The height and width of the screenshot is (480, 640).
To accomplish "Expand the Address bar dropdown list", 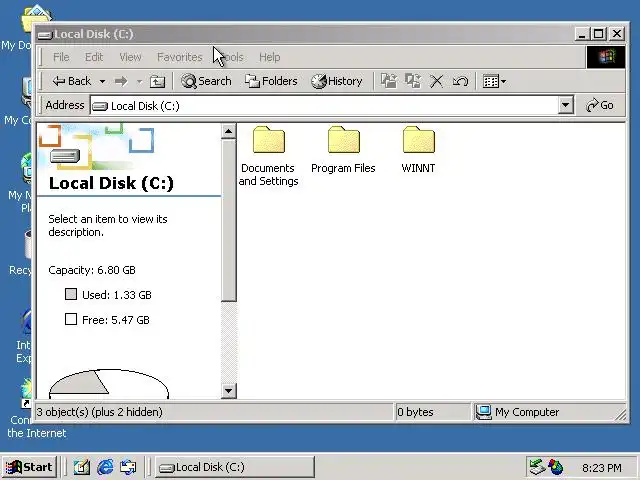I will click(x=565, y=105).
